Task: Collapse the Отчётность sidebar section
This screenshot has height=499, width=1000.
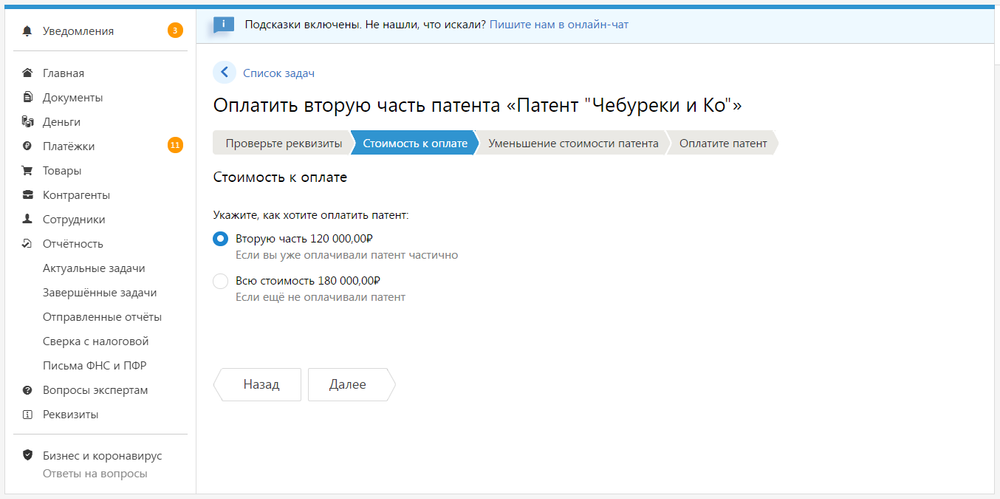Action: coord(73,244)
